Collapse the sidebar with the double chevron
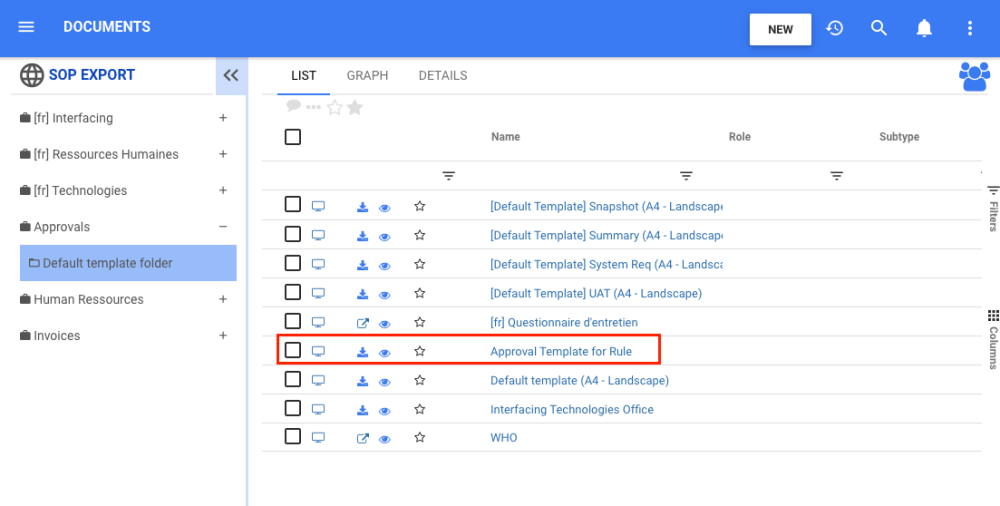 pyautogui.click(x=231, y=75)
